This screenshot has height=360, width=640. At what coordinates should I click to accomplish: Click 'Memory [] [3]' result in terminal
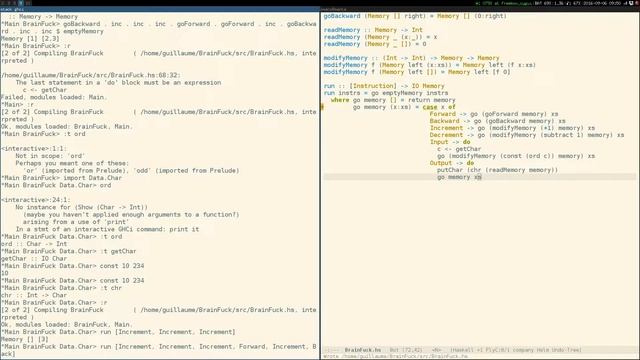24,339
